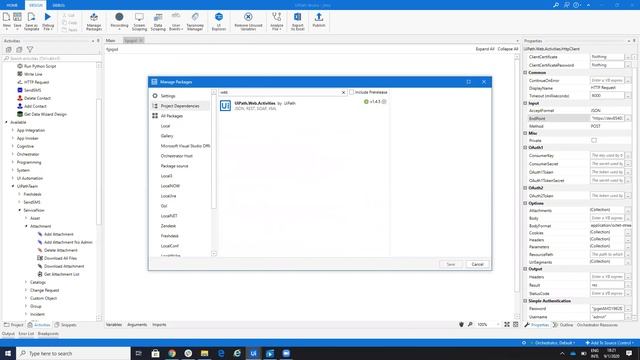The image size is (640, 360).
Task: Clear the package search box with X
Action: (x=343, y=93)
